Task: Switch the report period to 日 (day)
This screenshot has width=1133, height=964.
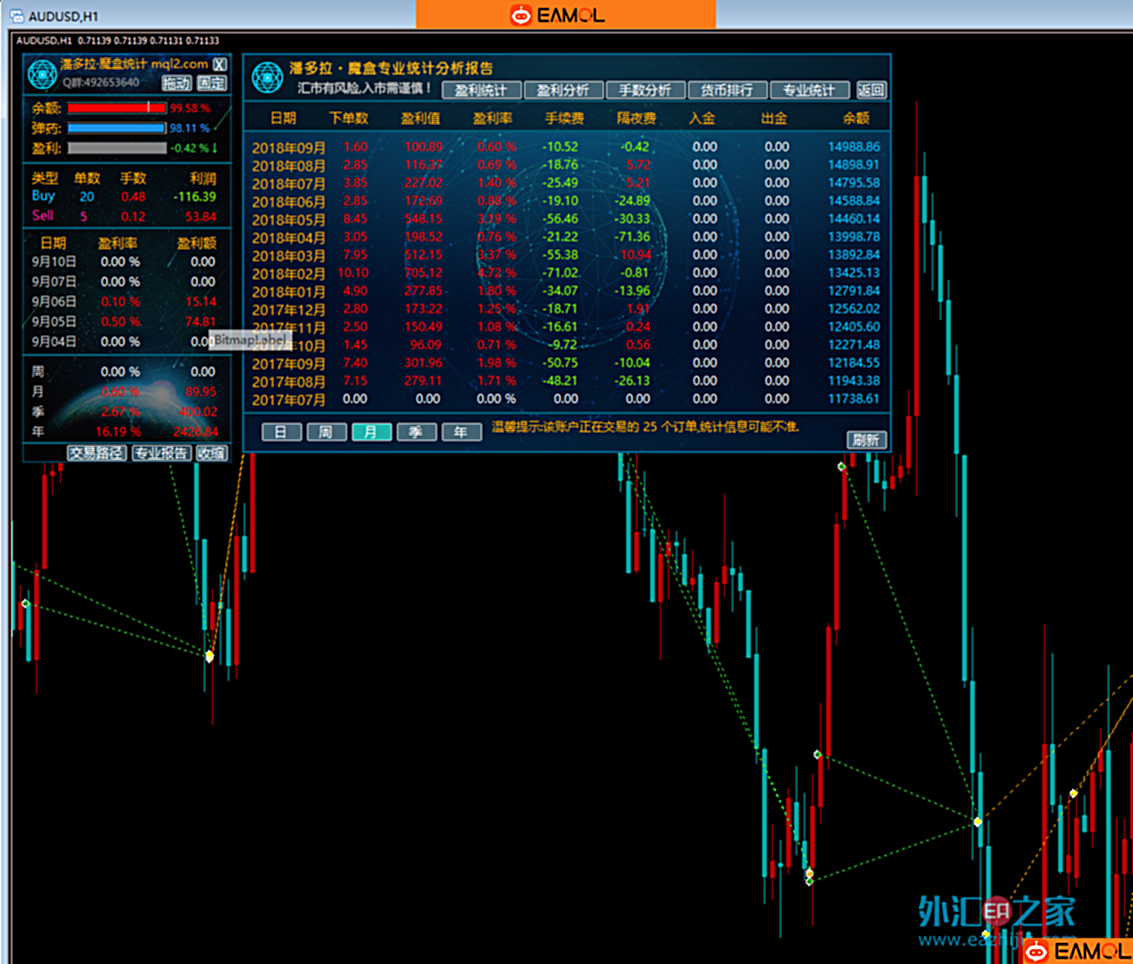Action: point(281,432)
